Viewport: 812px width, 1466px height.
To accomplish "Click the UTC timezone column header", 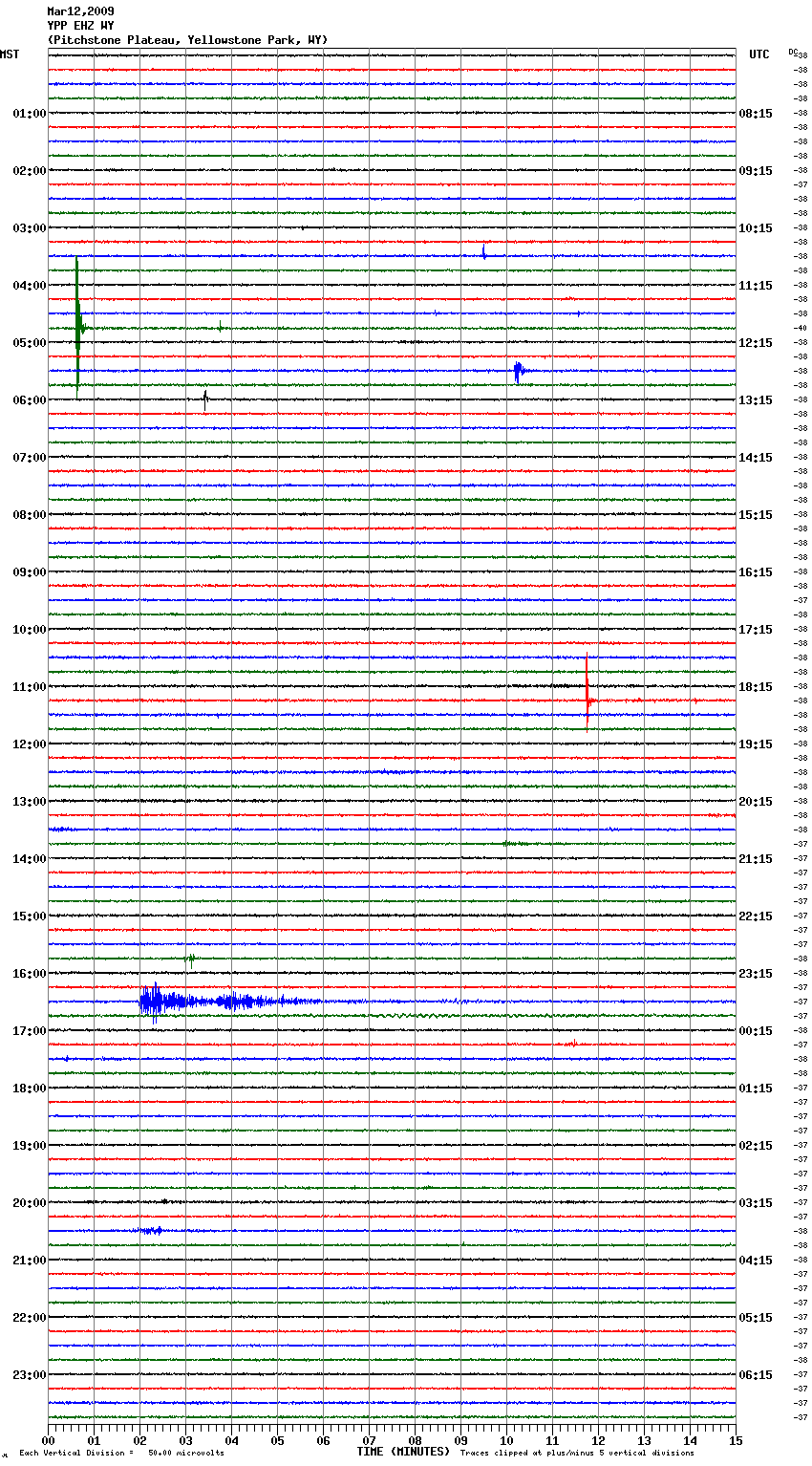I will [x=759, y=54].
